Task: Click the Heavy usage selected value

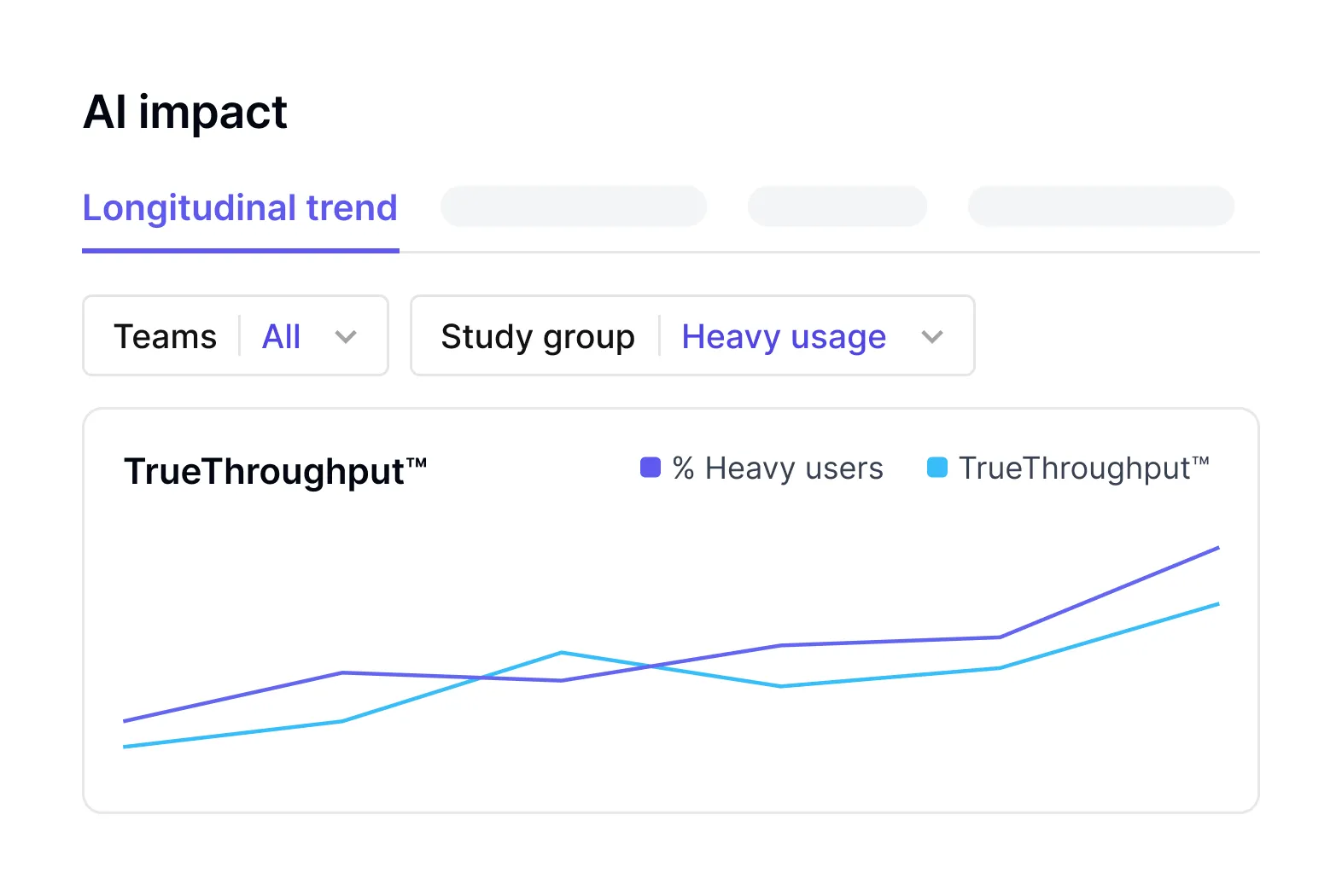Action: coord(784,337)
